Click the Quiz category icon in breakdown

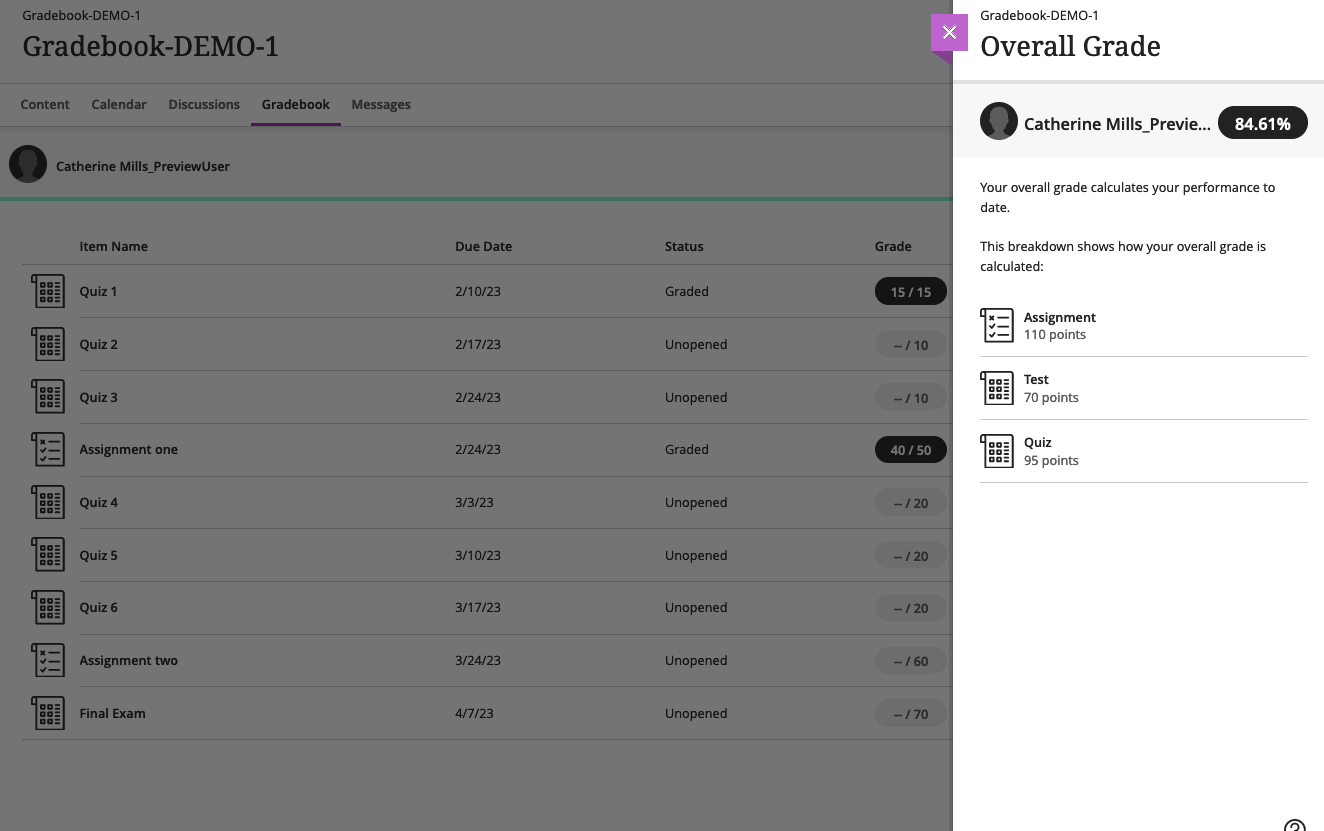pos(997,451)
